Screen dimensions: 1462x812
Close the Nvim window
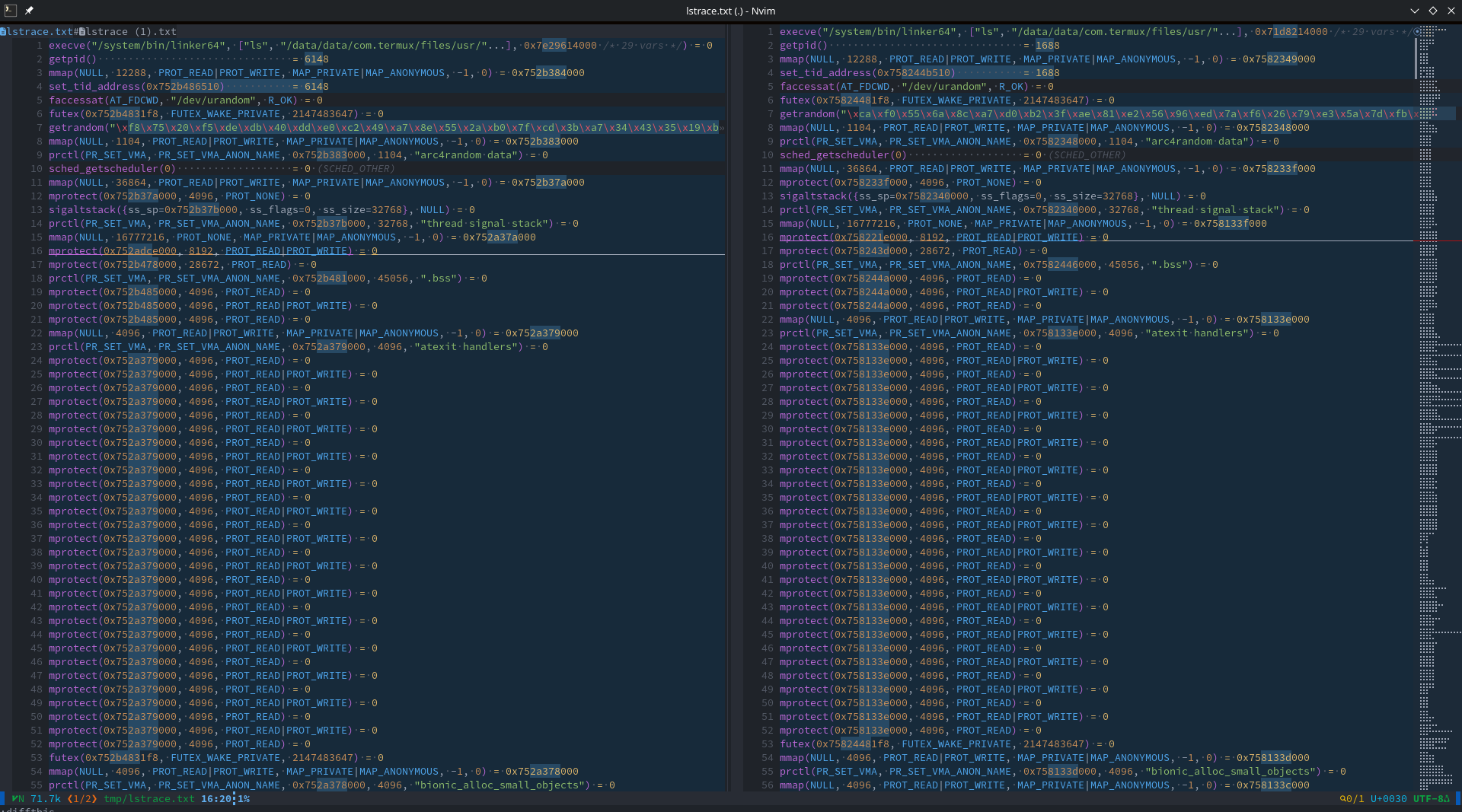tap(1451, 11)
